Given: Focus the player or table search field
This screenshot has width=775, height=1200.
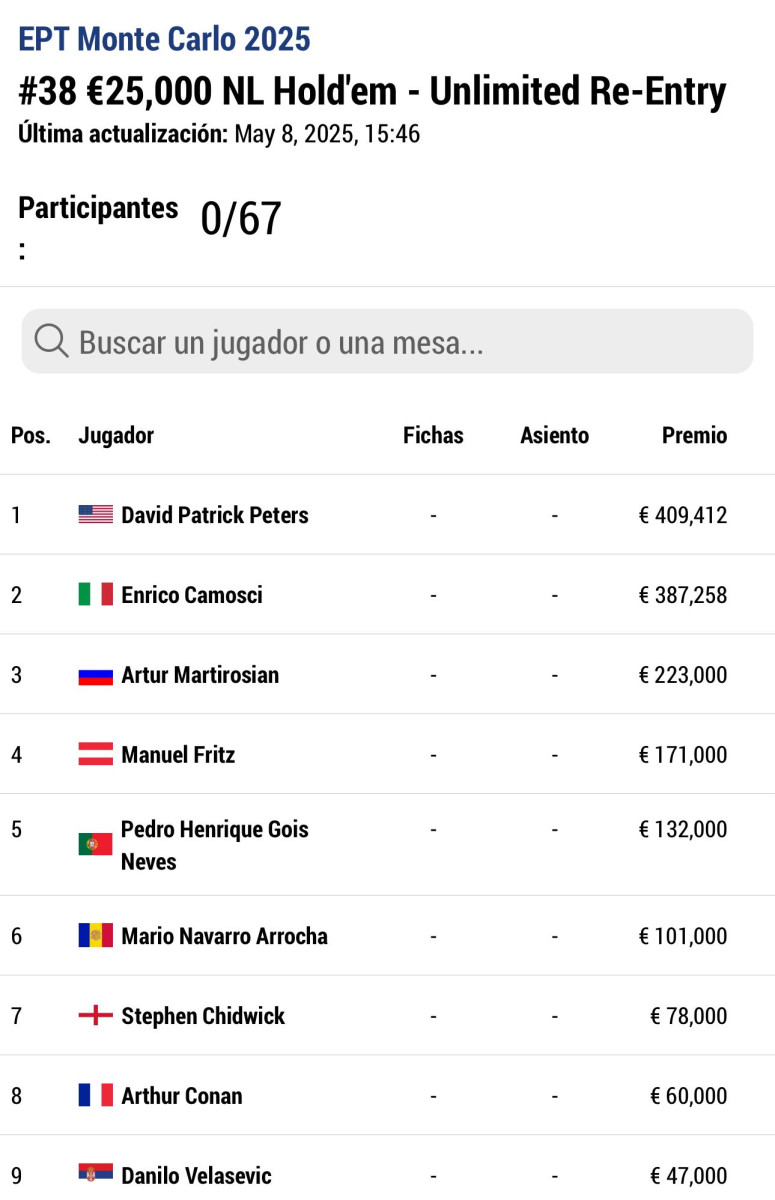Looking at the screenshot, I should coord(400,342).
